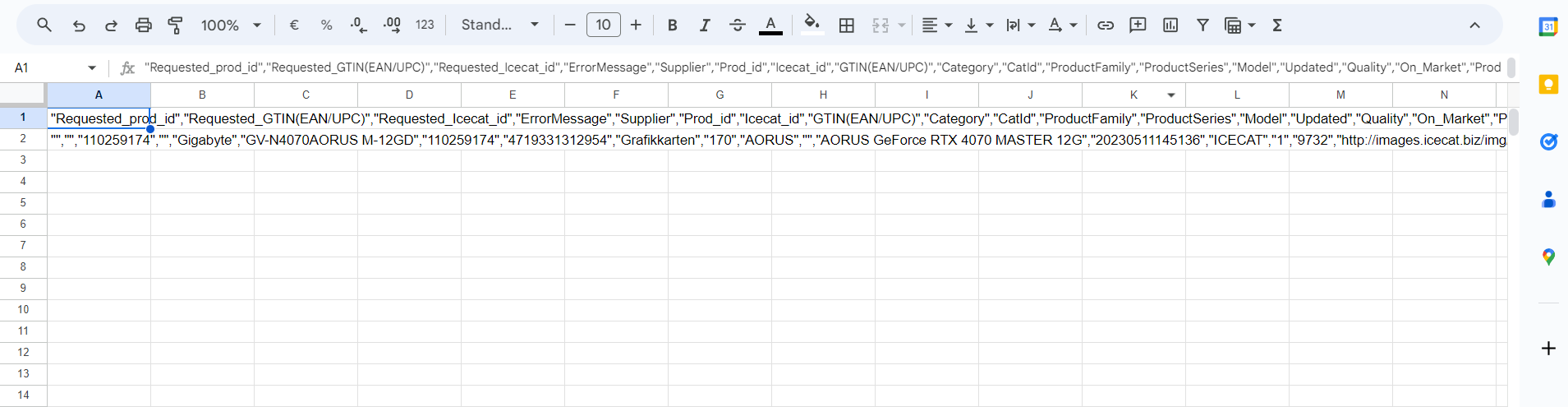Click the vertical scrollbar thumb
Viewport: 1568px width, 407px height.
coord(1513,122)
